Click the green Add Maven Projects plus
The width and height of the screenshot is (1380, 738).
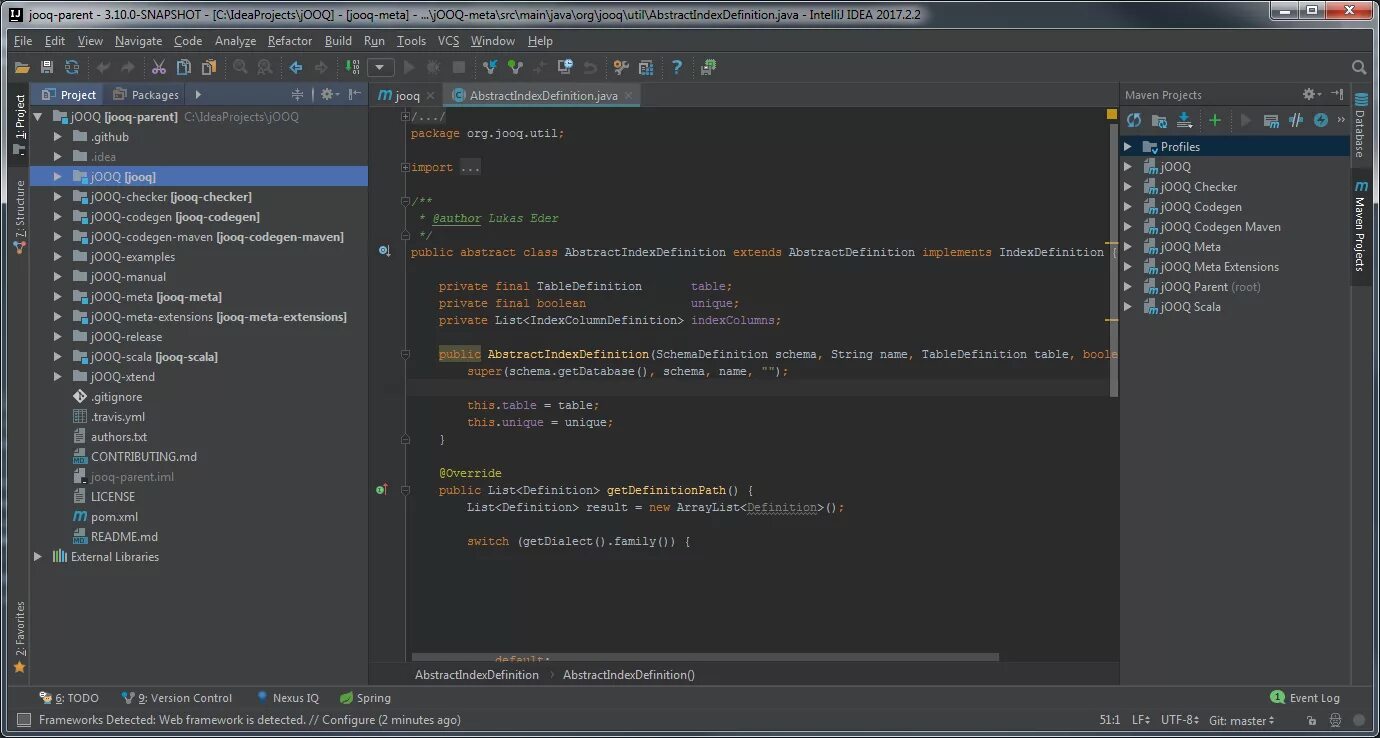coord(1215,120)
